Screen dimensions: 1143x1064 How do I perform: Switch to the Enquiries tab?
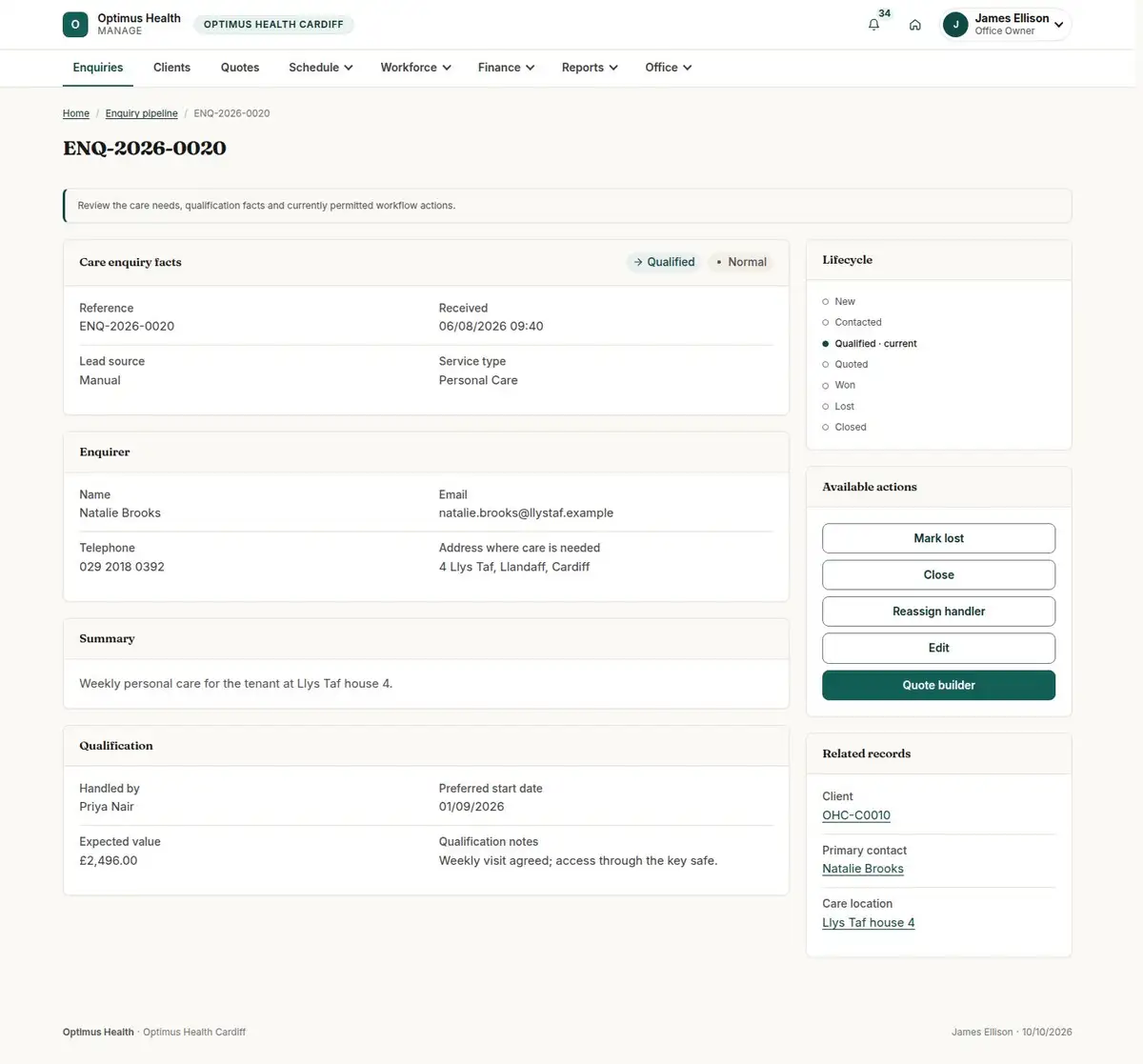pyautogui.click(x=98, y=68)
